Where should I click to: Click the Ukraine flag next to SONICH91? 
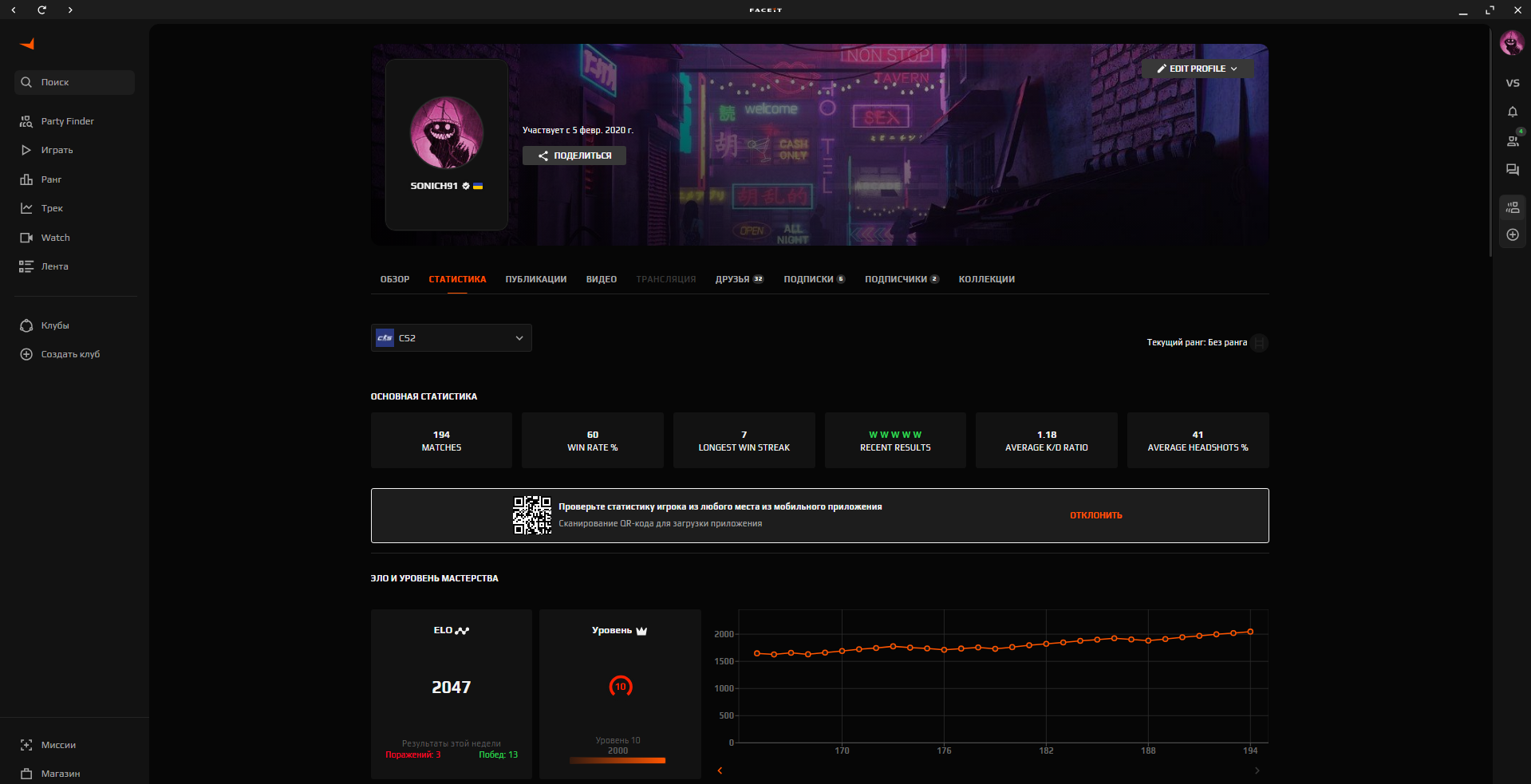pyautogui.click(x=478, y=186)
